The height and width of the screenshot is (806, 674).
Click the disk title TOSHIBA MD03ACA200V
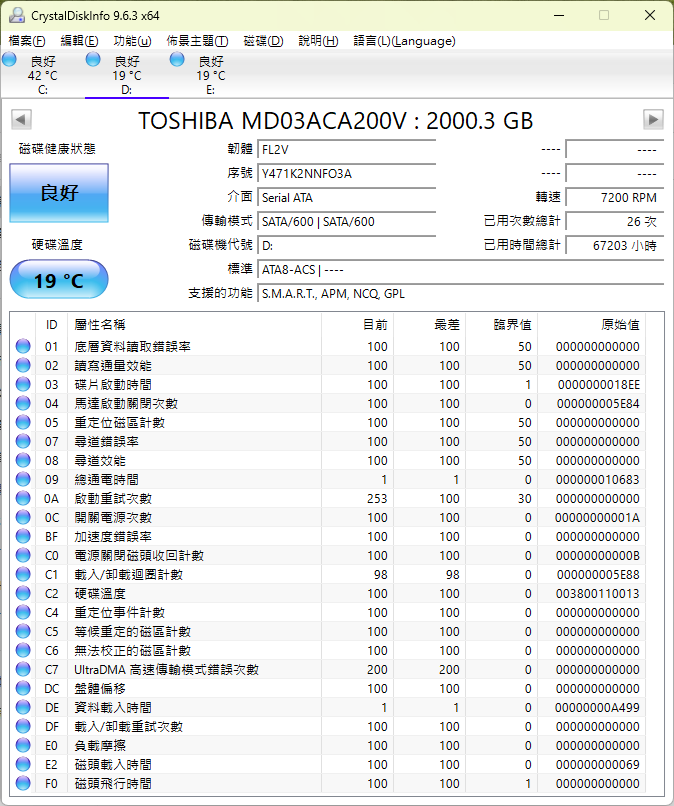point(336,121)
